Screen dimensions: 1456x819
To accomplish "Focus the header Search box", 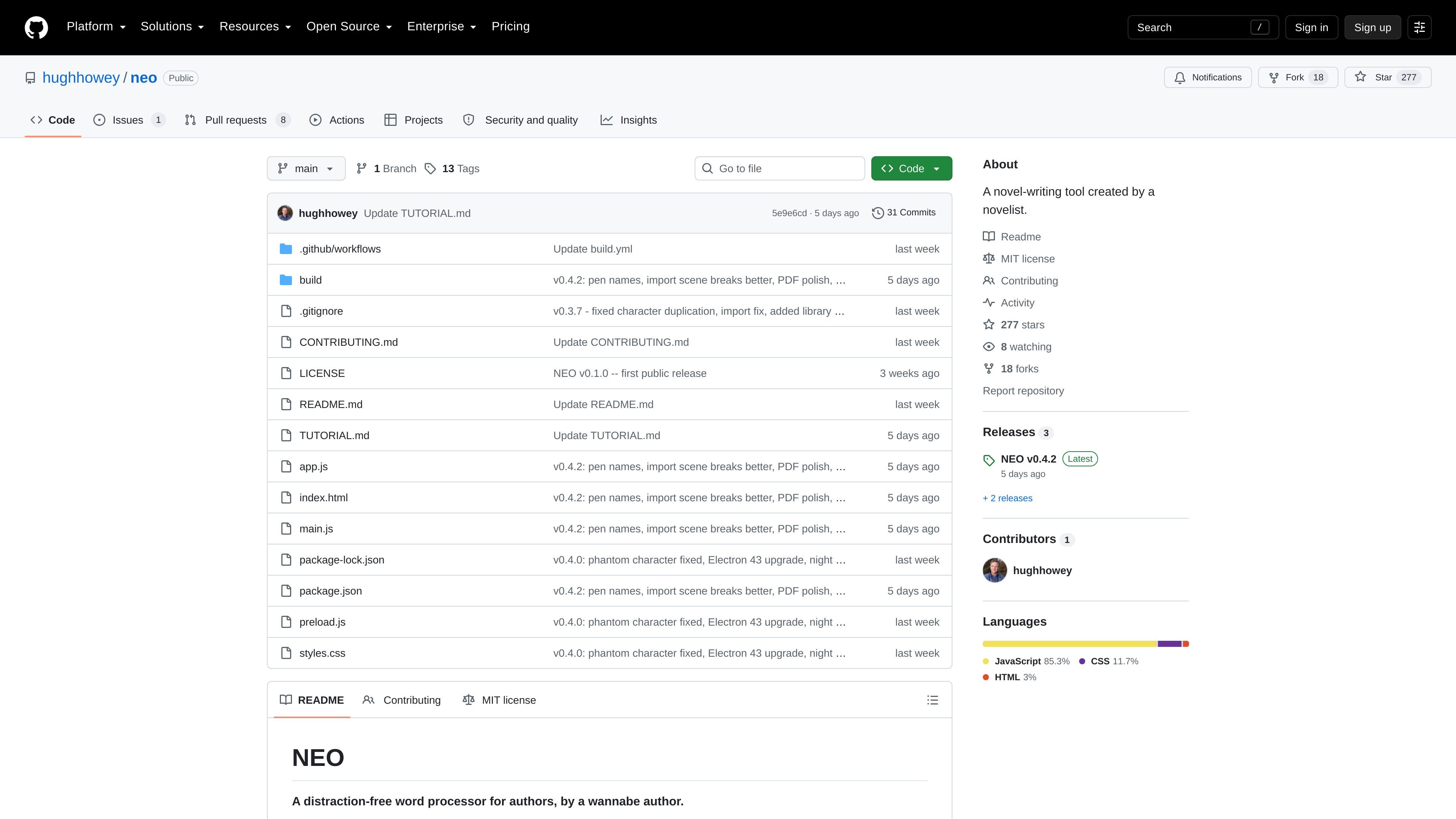I will 1203,27.
